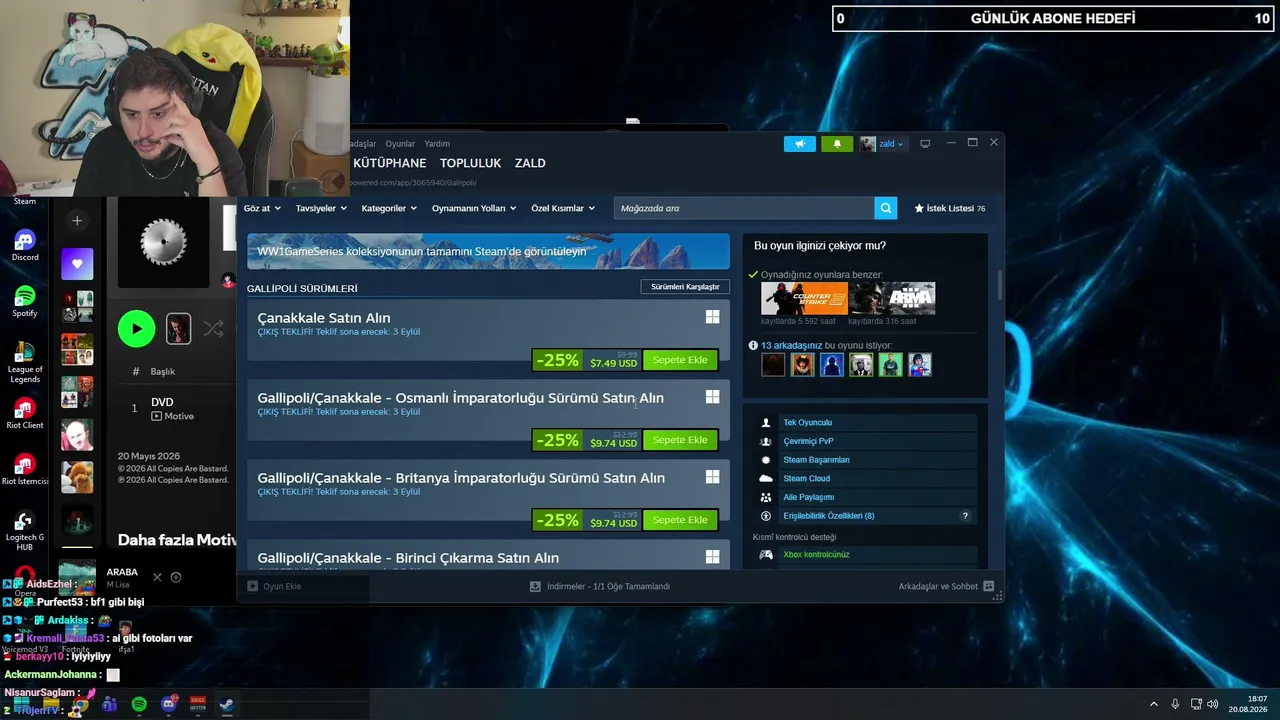This screenshot has height=720, width=1280.
Task: Click the Counter-Strike 2 game thumbnail
Action: click(804, 299)
